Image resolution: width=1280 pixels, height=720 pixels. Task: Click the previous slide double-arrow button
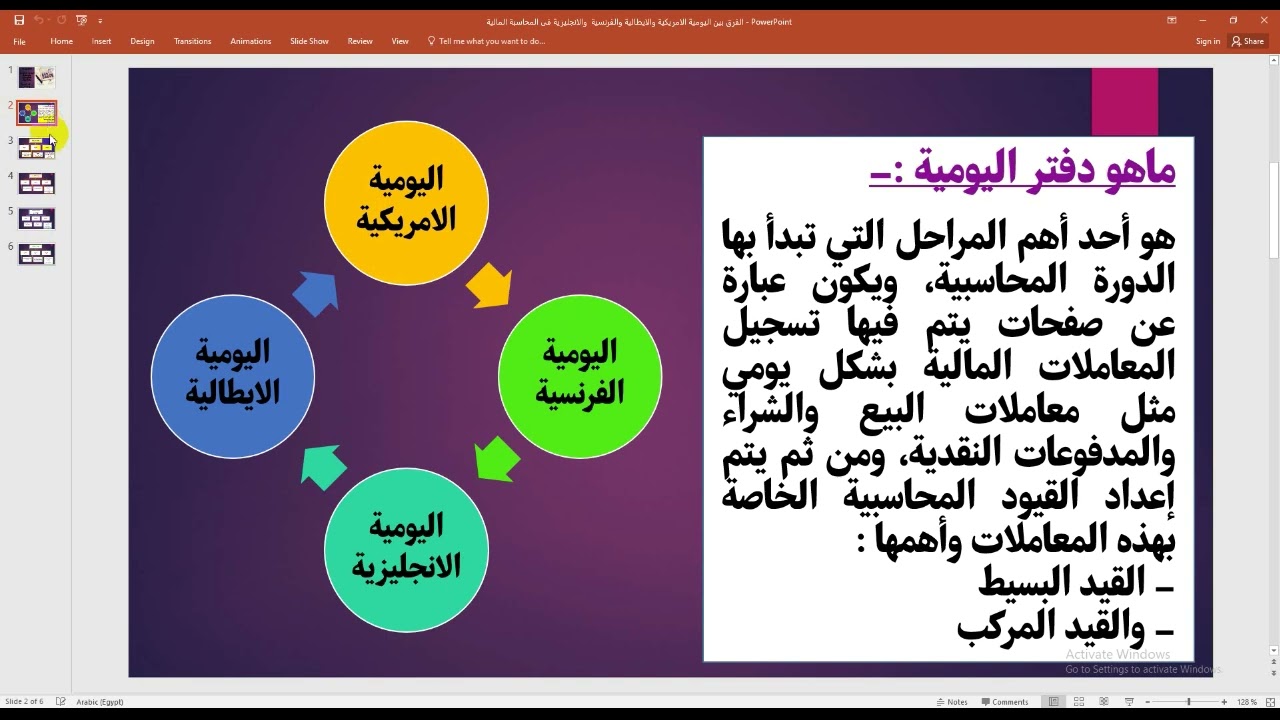1273,664
